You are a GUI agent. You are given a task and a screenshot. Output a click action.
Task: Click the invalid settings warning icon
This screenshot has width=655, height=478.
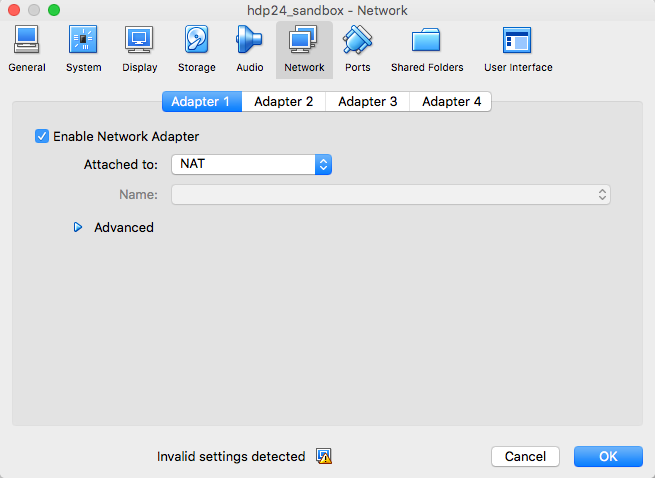coord(324,456)
